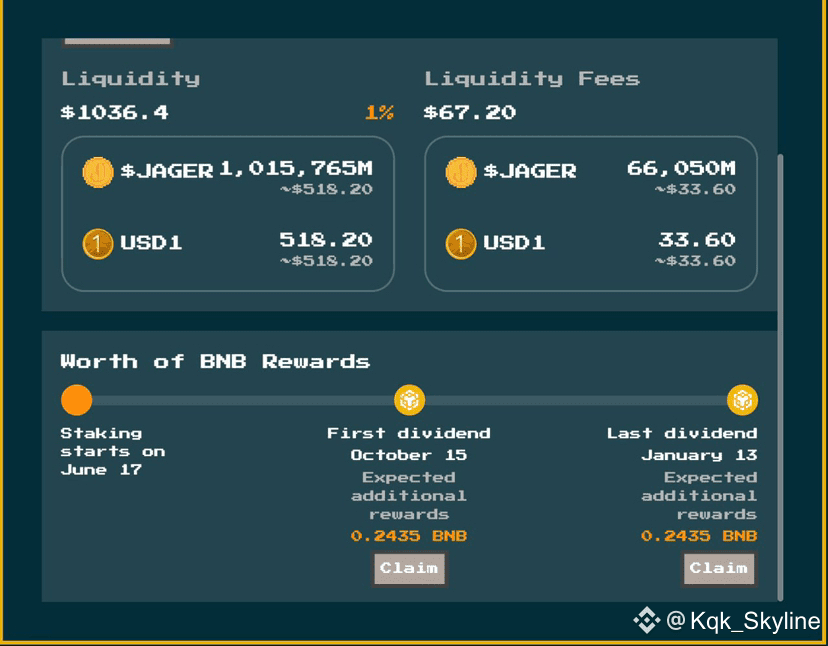Click the Liquidity heading on the left
Viewport: 828px width, 646px height.
point(131,79)
